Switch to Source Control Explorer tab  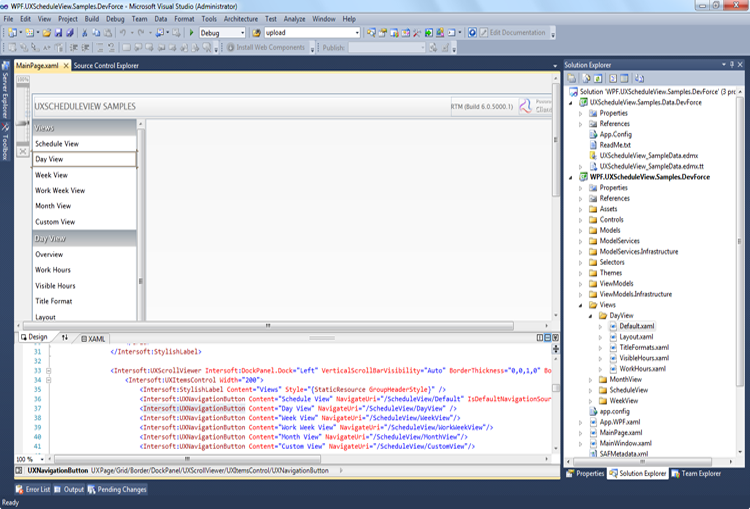tap(106, 66)
